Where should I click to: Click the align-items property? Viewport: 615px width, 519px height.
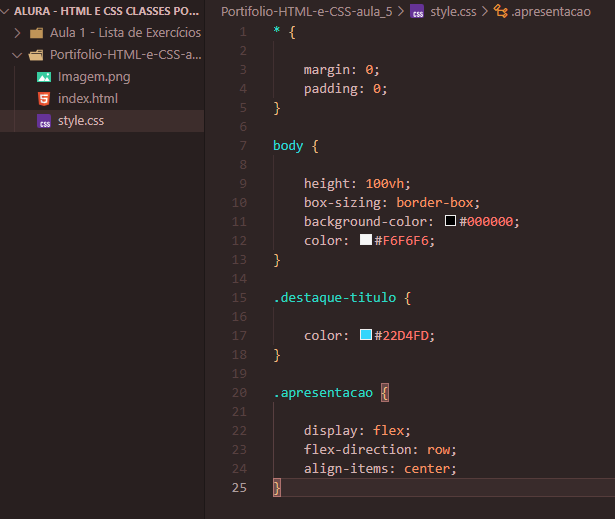click(346, 469)
